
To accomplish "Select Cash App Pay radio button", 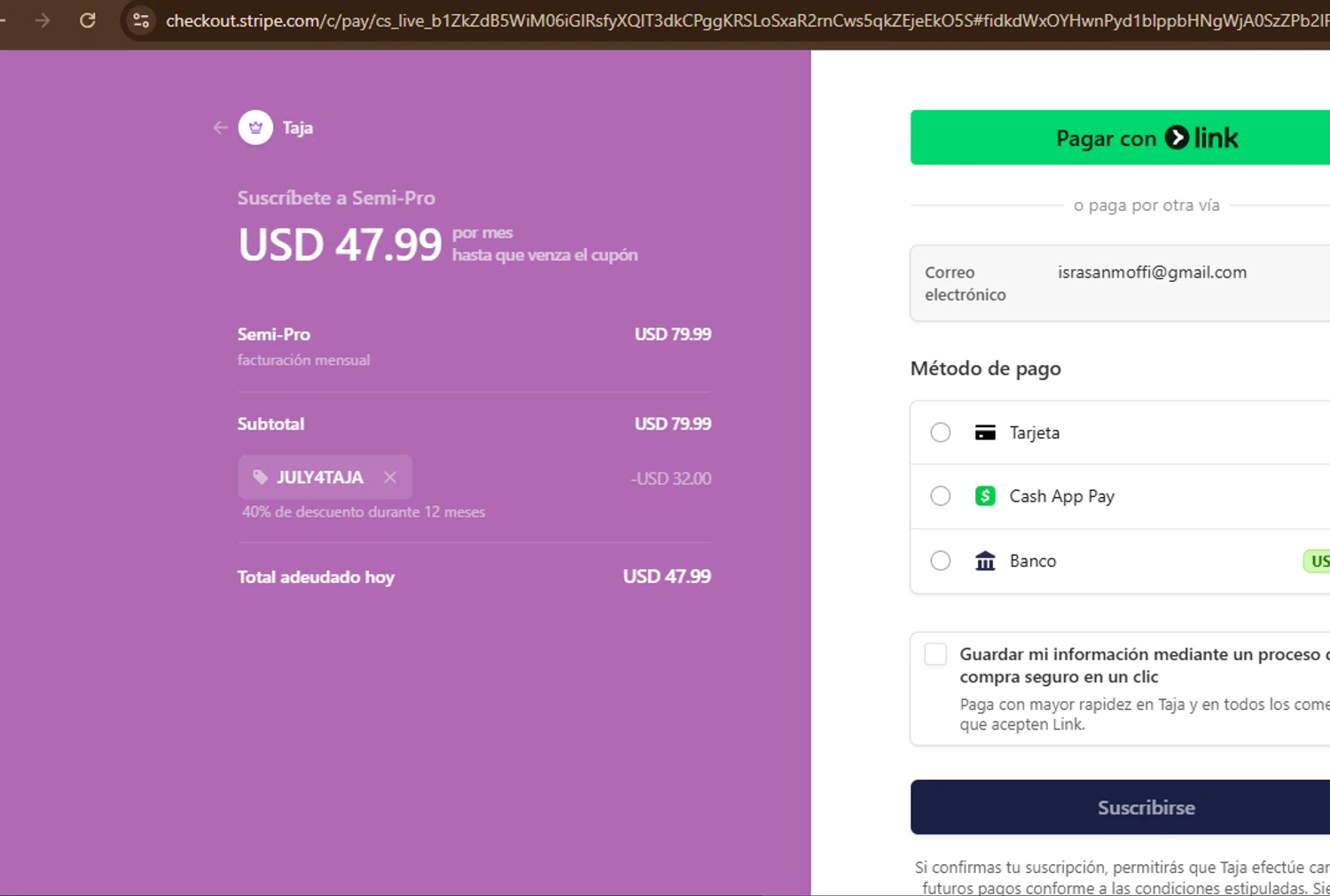I will (x=941, y=496).
